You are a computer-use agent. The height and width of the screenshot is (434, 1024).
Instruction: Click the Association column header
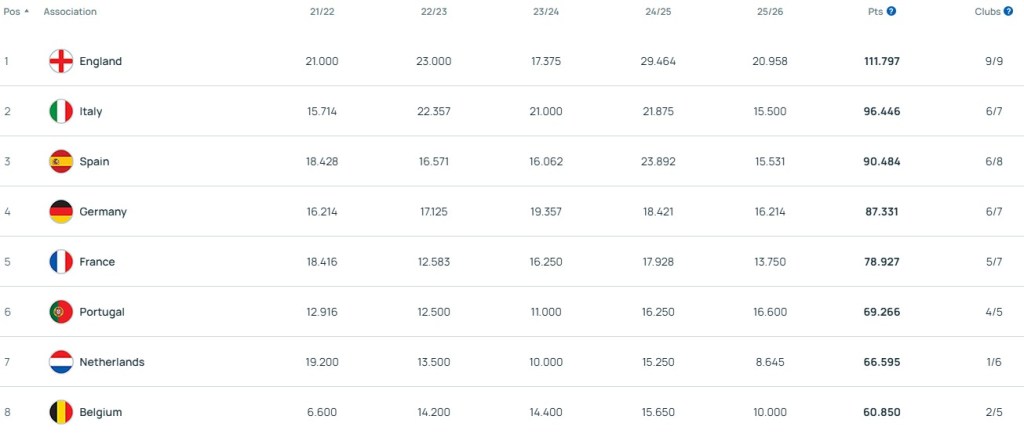[70, 11]
